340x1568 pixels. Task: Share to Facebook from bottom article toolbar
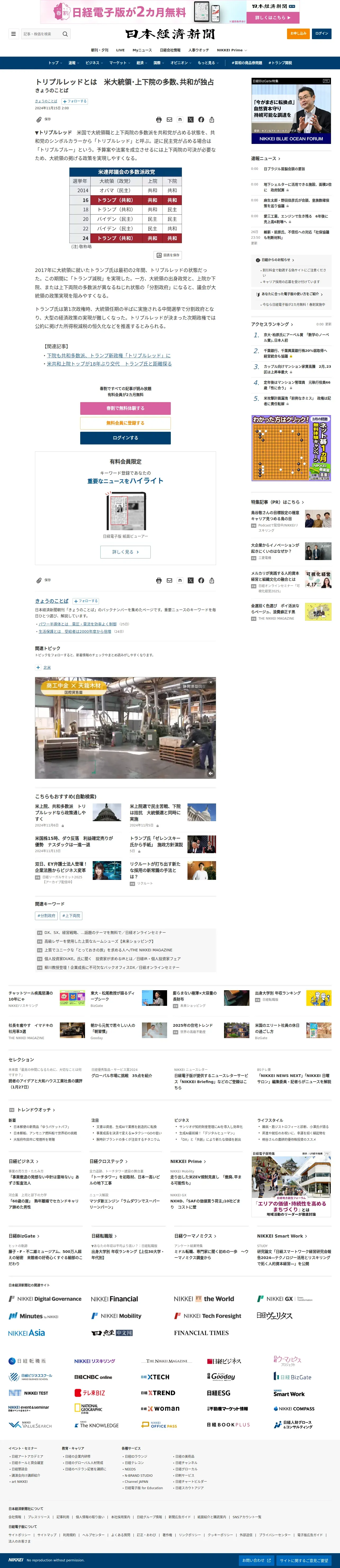pyautogui.click(x=201, y=580)
